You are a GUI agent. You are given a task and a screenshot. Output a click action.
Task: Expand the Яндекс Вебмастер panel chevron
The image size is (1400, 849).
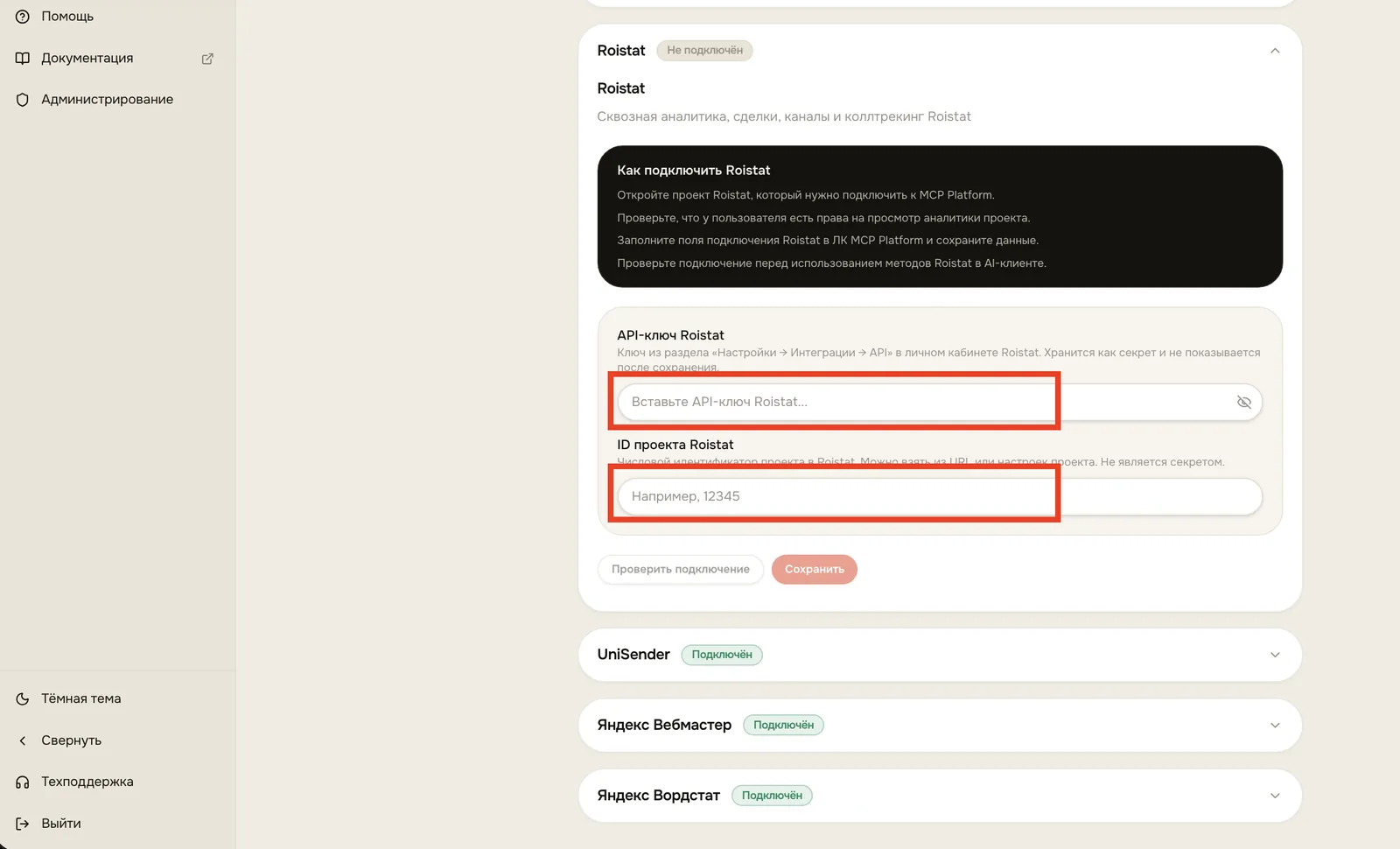pyautogui.click(x=1275, y=725)
